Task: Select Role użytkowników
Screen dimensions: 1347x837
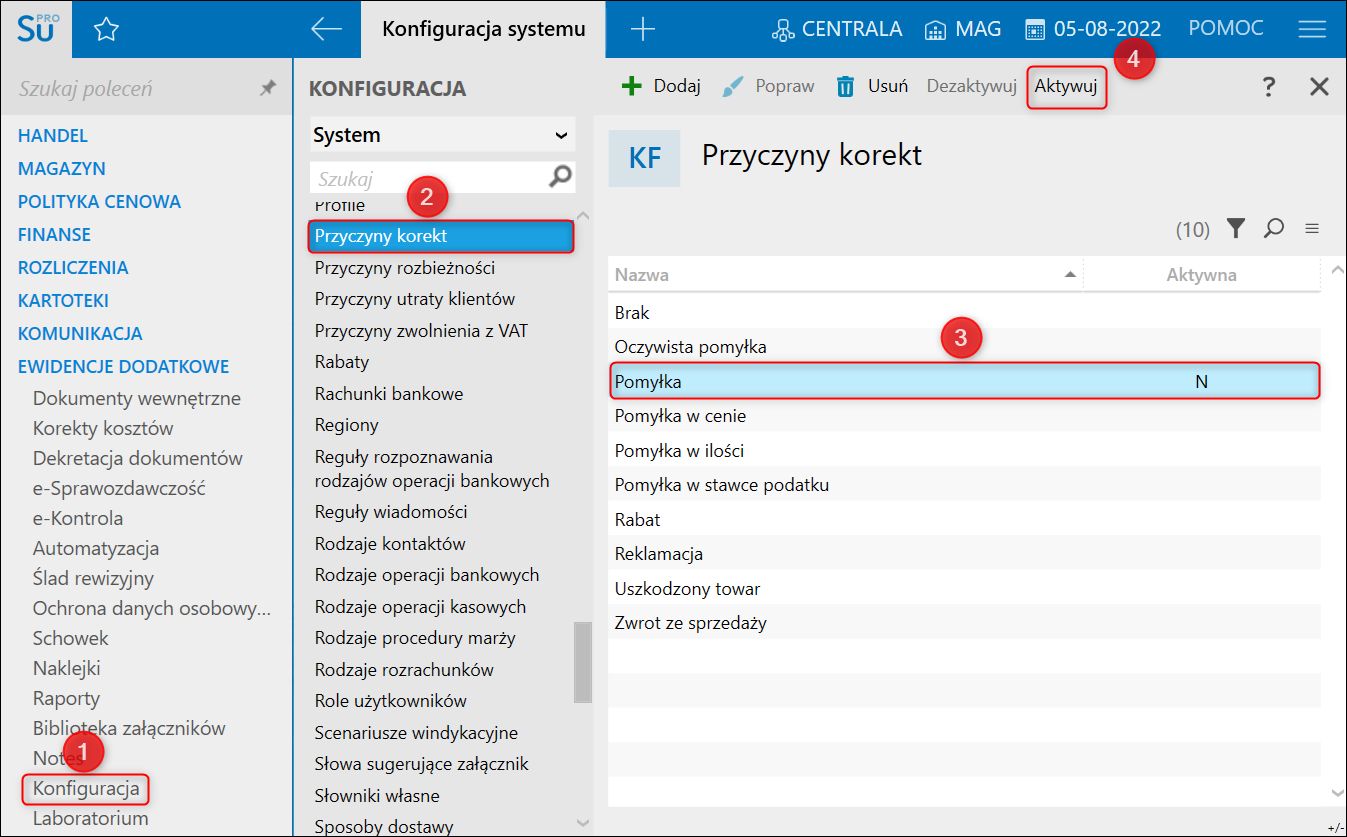Action: tap(391, 700)
